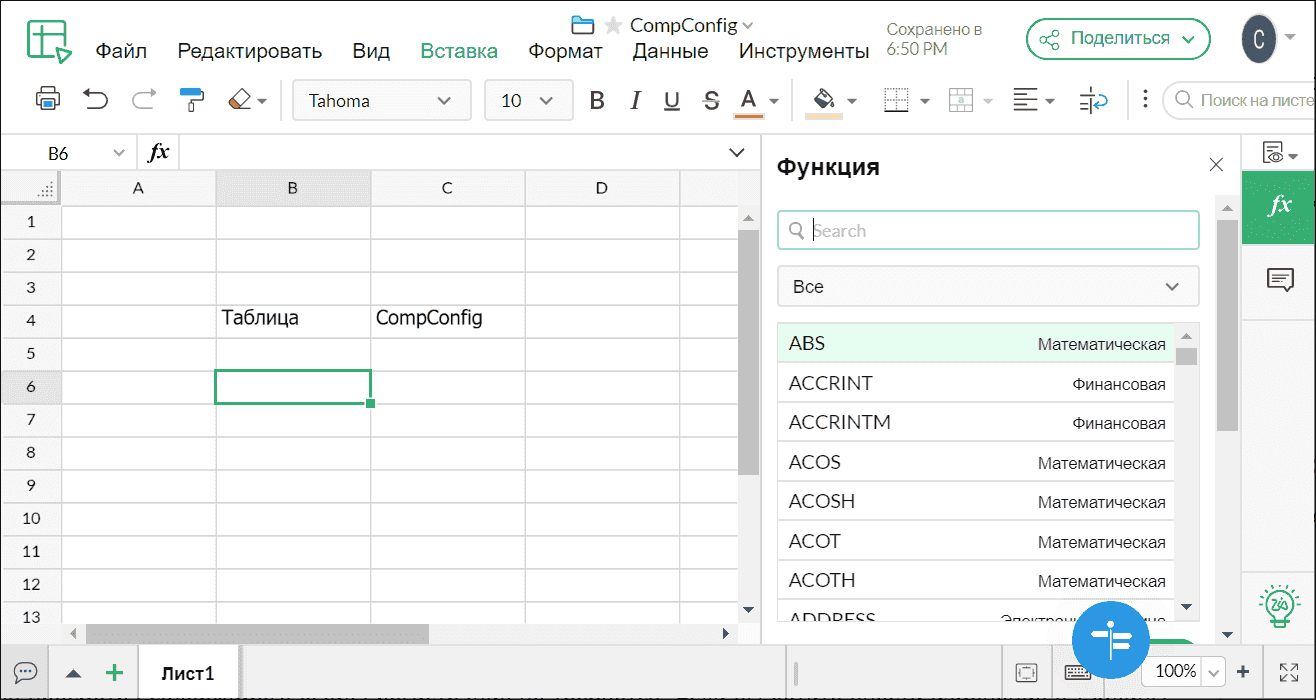This screenshot has height=700, width=1316.
Task: Open the Вставка menu
Action: (x=458, y=50)
